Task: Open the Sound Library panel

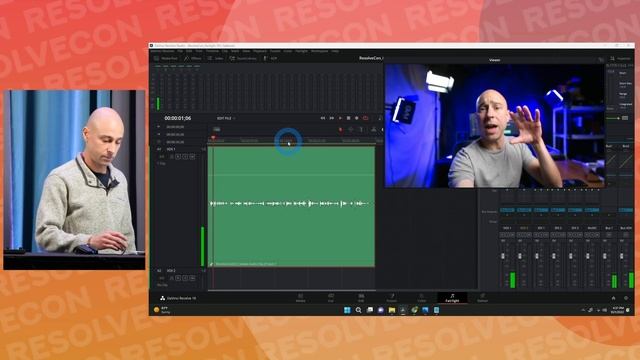Action: [x=242, y=58]
